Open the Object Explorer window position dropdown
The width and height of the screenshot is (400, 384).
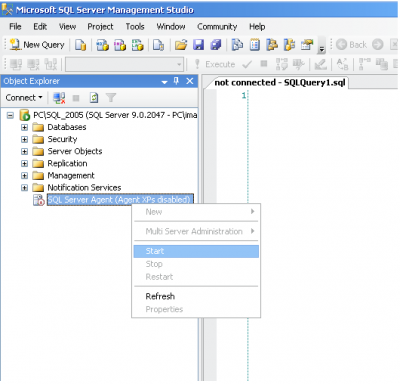pyautogui.click(x=164, y=81)
